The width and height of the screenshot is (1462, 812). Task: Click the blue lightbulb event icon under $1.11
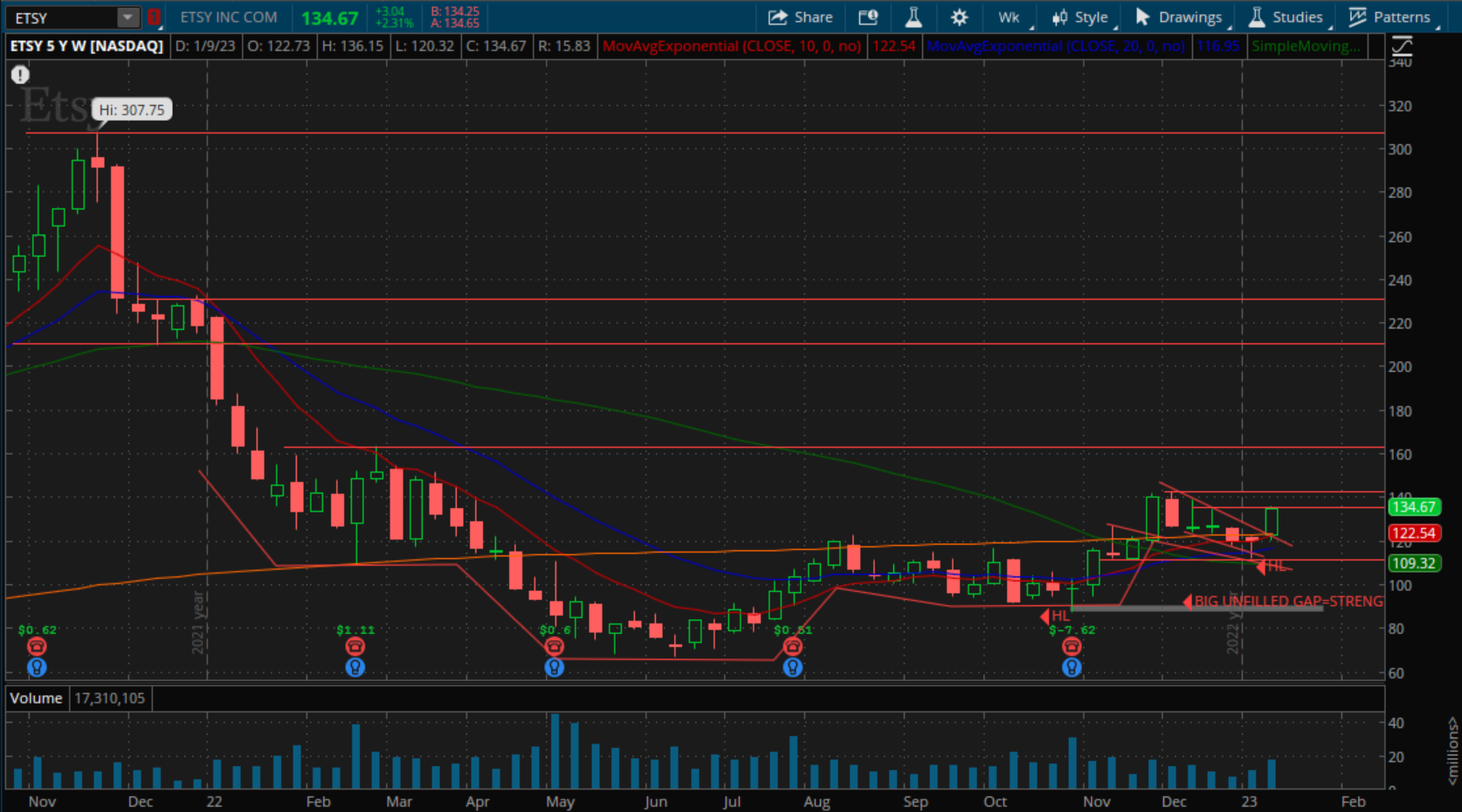click(x=355, y=667)
